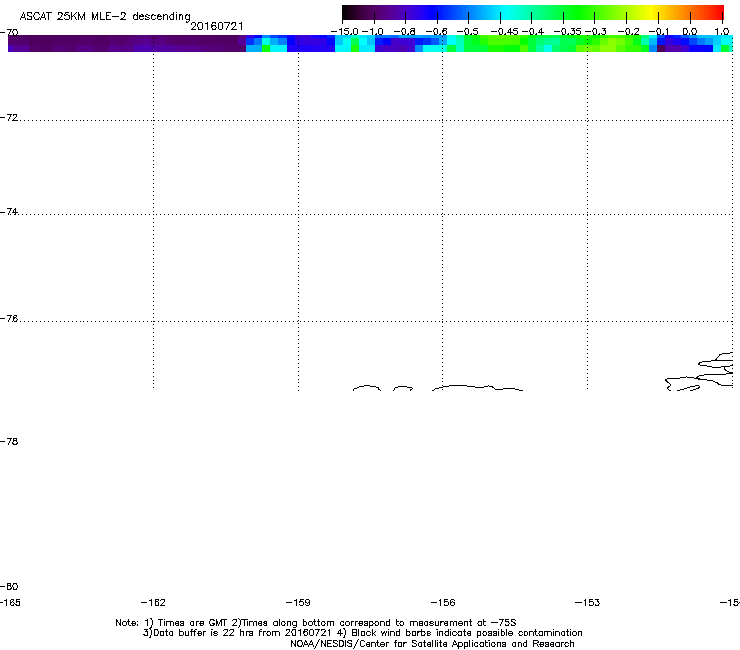Click the longitude label -153

[x=588, y=602]
